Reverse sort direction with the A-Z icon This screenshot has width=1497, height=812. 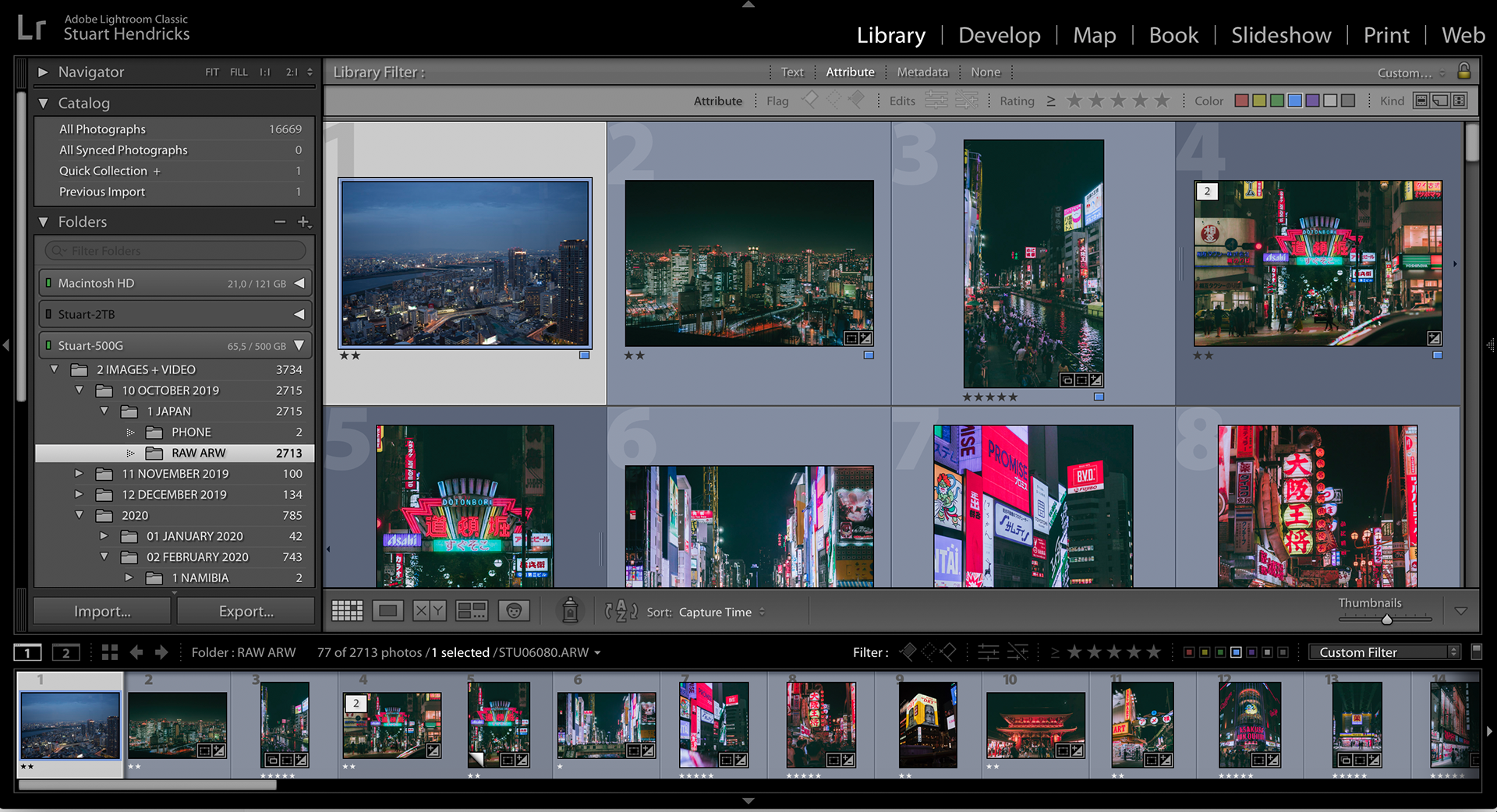(x=621, y=611)
